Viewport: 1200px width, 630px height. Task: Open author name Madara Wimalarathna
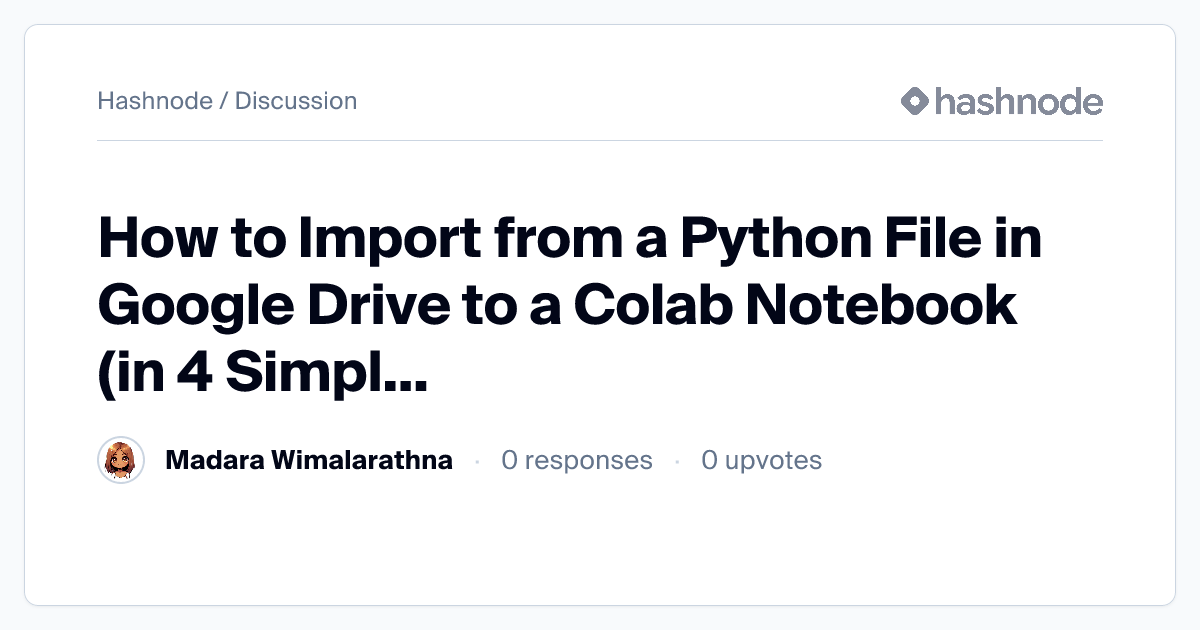tap(308, 461)
